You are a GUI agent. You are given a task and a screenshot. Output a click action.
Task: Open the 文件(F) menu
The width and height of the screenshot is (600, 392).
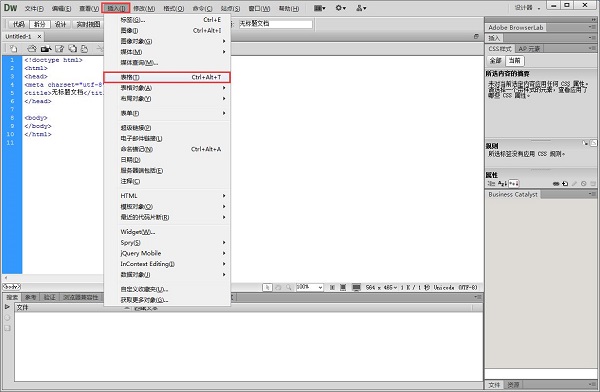click(x=34, y=8)
